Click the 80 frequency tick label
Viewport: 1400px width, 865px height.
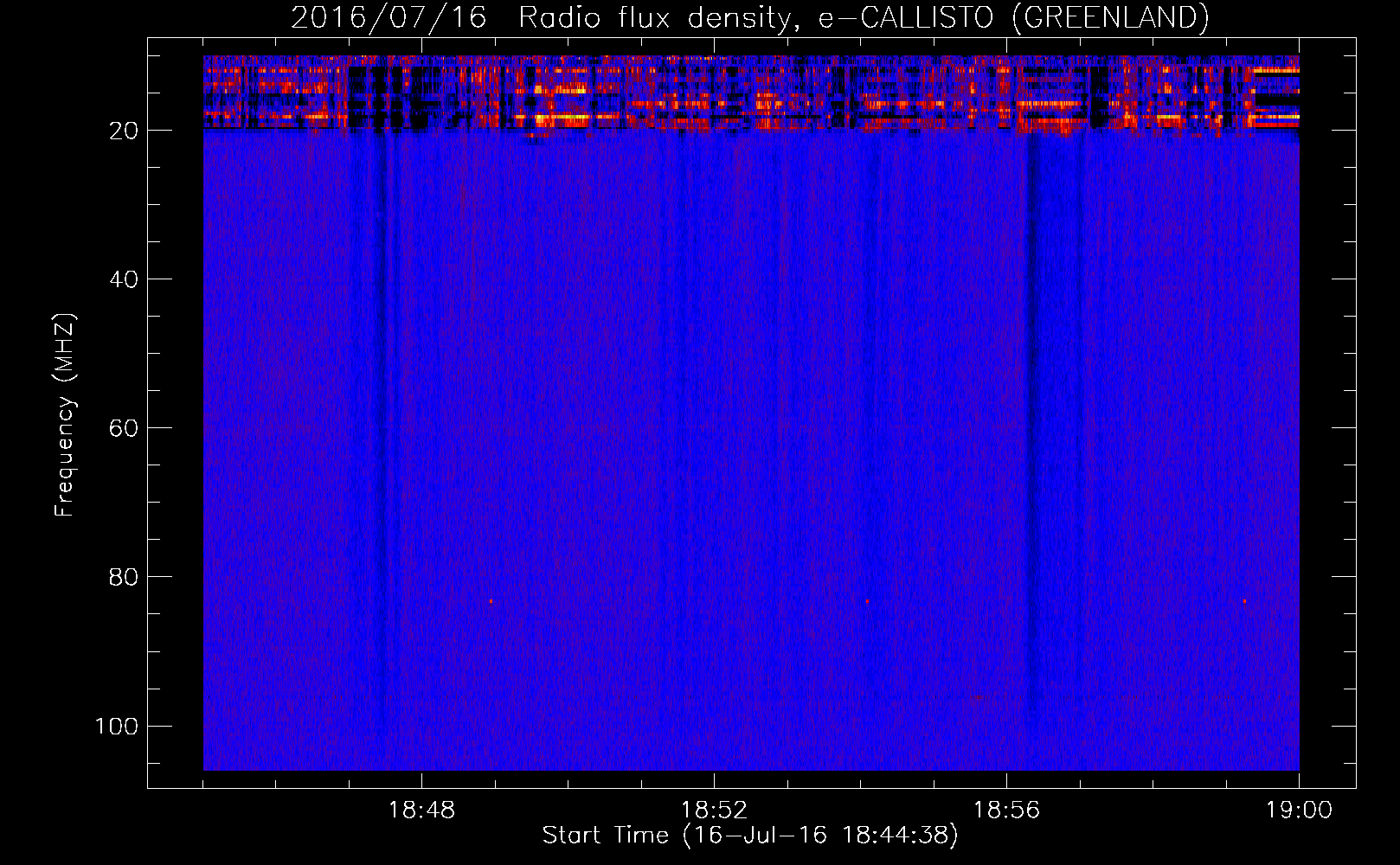click(x=124, y=577)
